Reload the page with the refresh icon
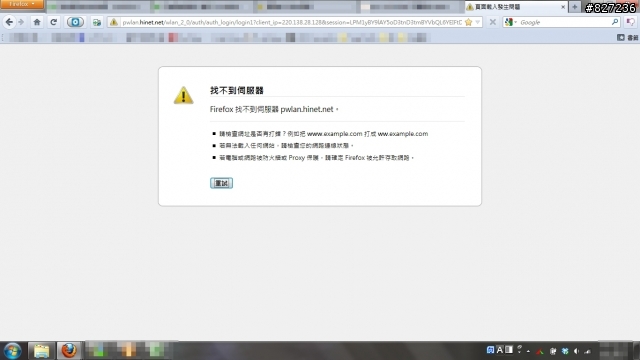 tap(53, 22)
